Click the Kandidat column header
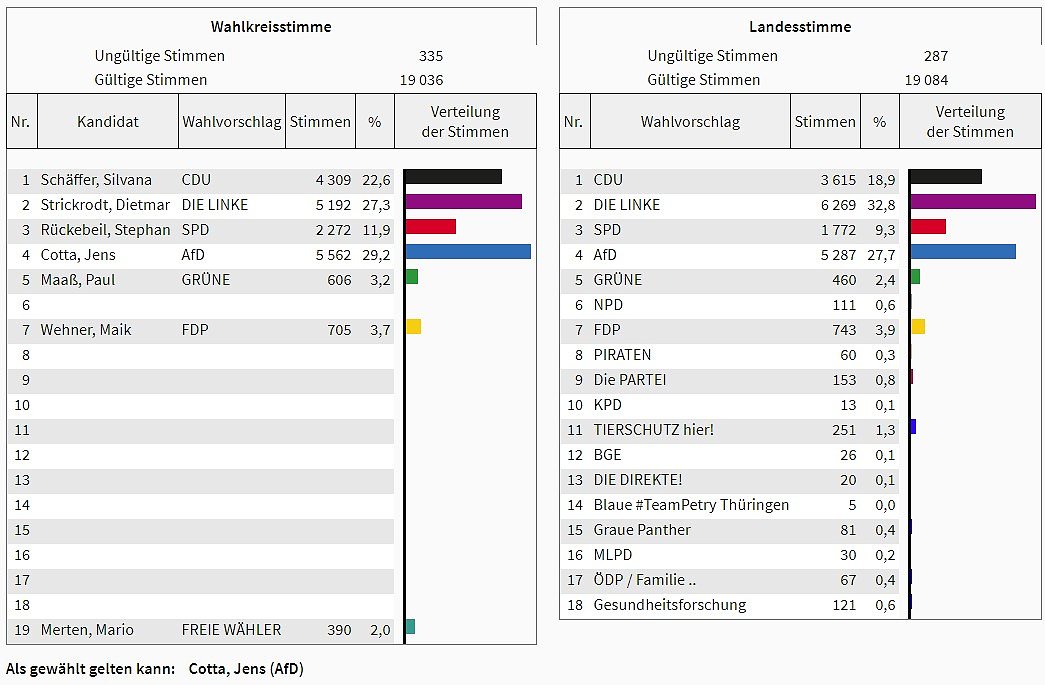Viewport: 1045px width, 685px height. click(108, 122)
